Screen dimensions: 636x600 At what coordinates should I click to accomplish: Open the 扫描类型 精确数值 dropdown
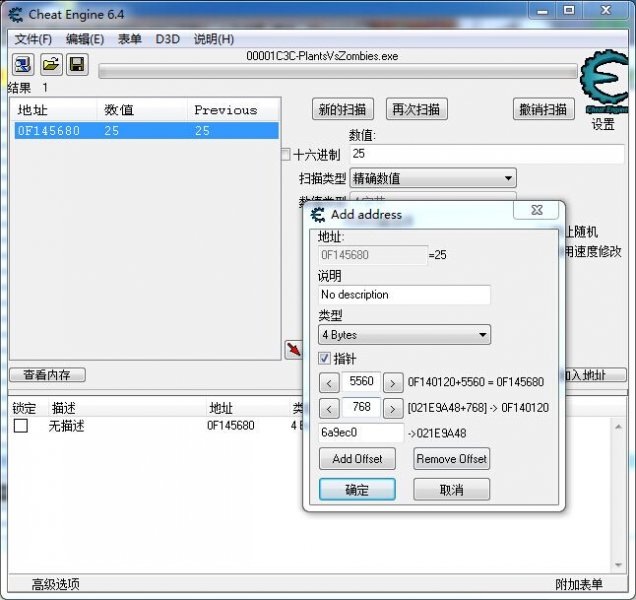433,178
